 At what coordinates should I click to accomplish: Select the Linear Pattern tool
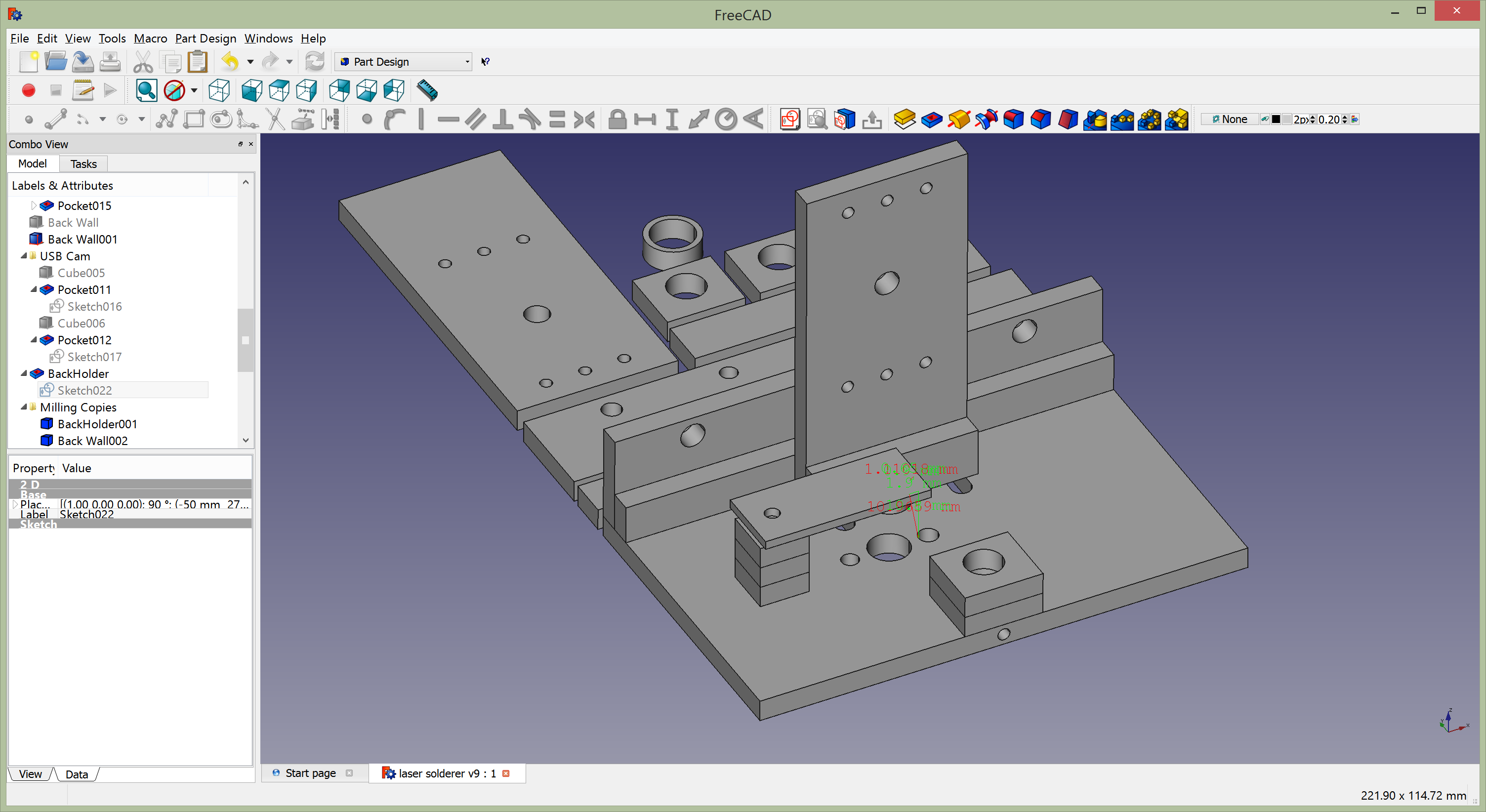coord(1122,120)
